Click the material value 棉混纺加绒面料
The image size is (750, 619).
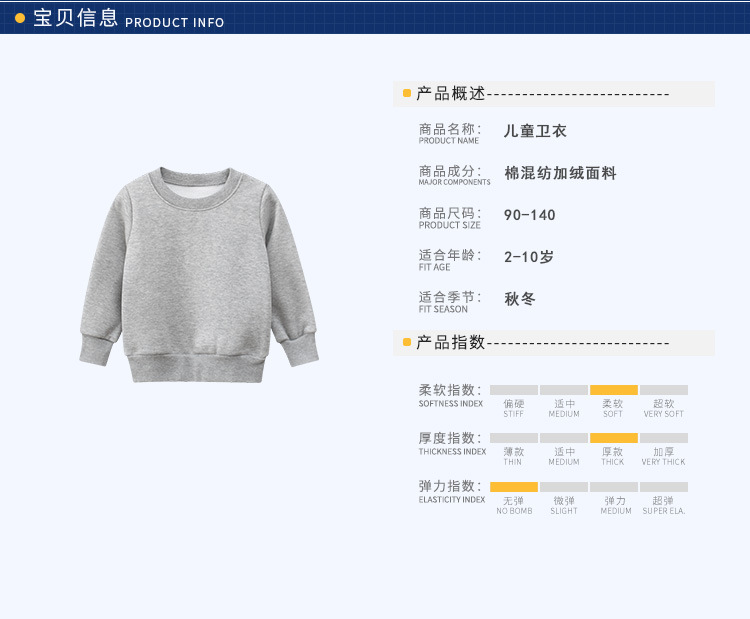560,173
